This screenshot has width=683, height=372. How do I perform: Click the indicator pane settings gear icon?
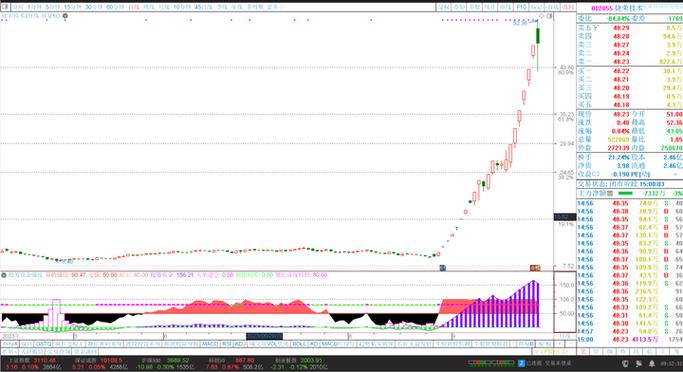[3, 275]
